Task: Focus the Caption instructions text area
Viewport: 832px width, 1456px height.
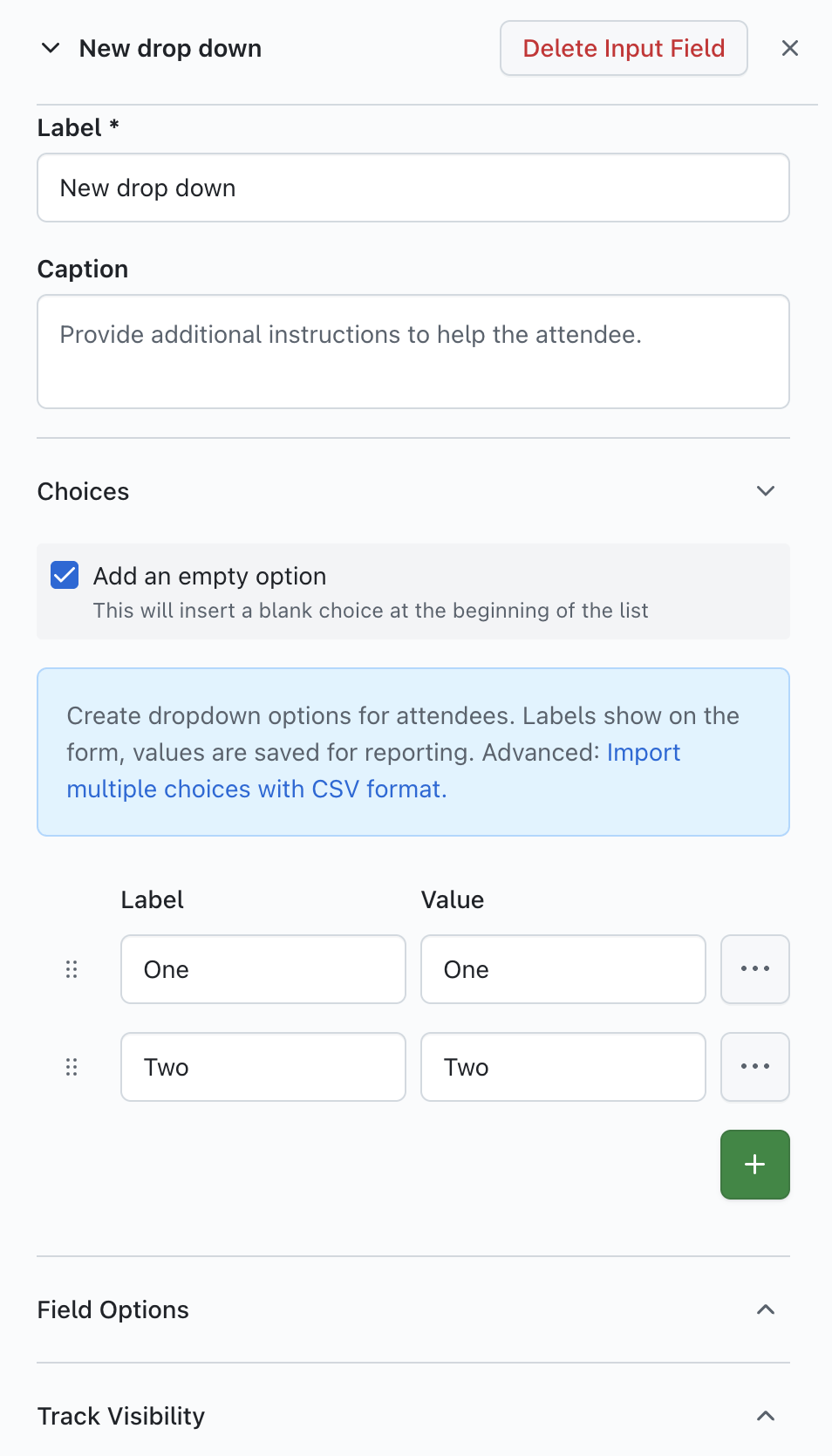Action: pyautogui.click(x=413, y=352)
